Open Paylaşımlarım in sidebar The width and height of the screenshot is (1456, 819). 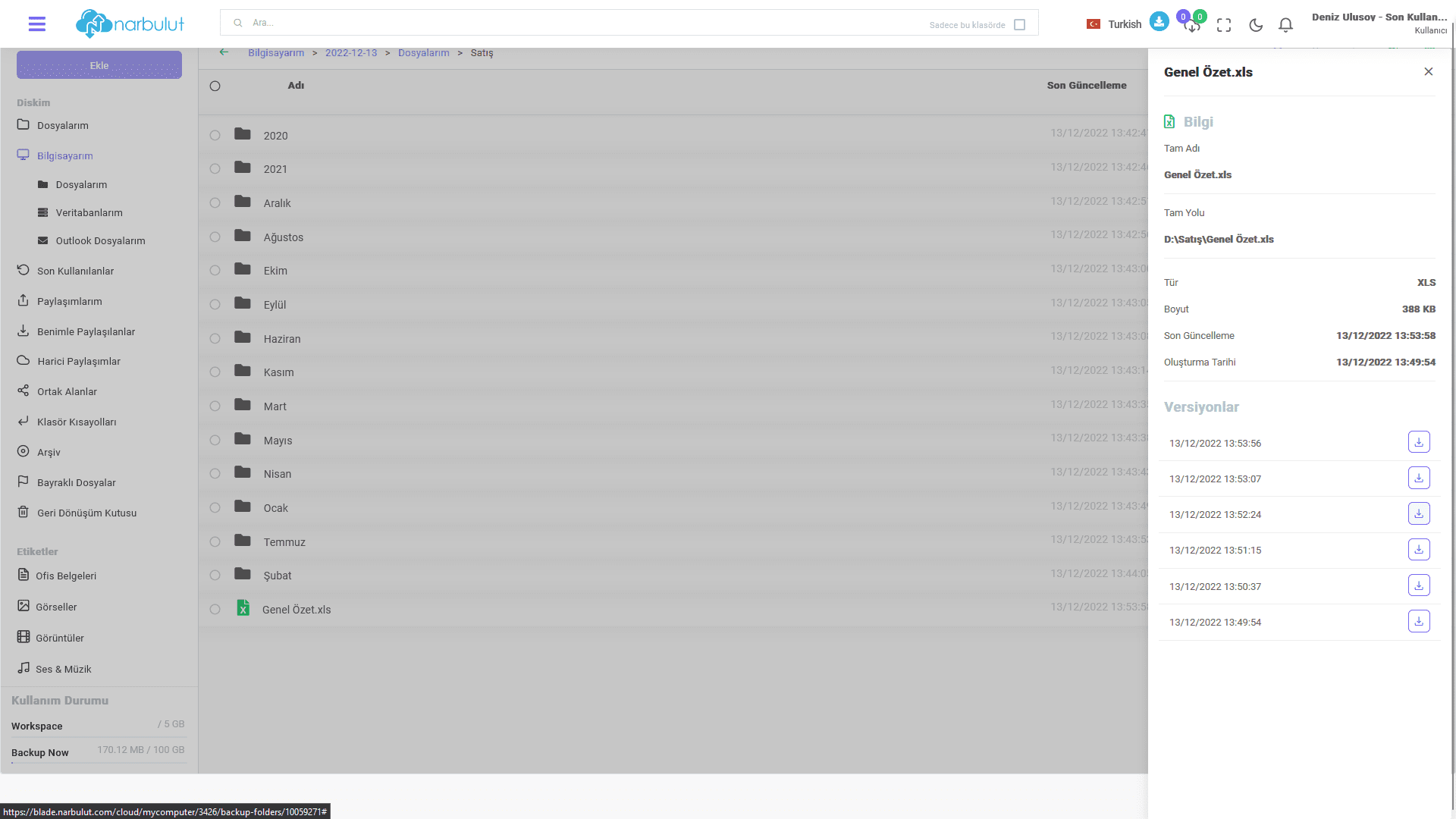pos(69,301)
